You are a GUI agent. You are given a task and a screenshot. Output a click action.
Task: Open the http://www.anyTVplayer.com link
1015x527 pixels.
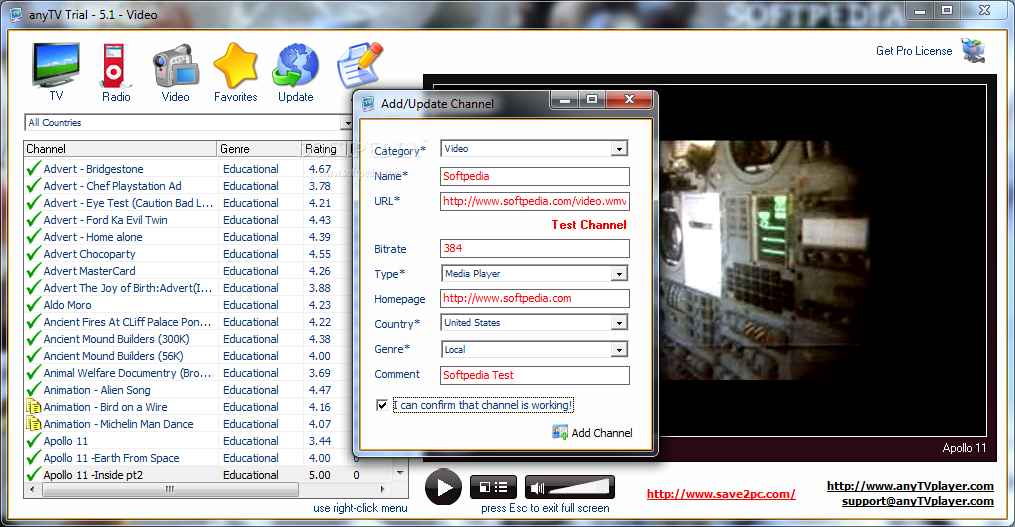[910, 486]
